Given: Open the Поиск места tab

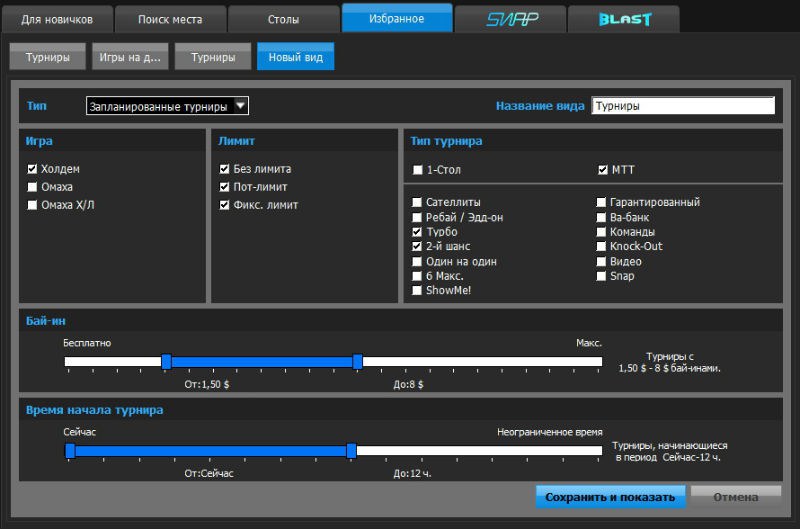Looking at the screenshot, I should (169, 19).
